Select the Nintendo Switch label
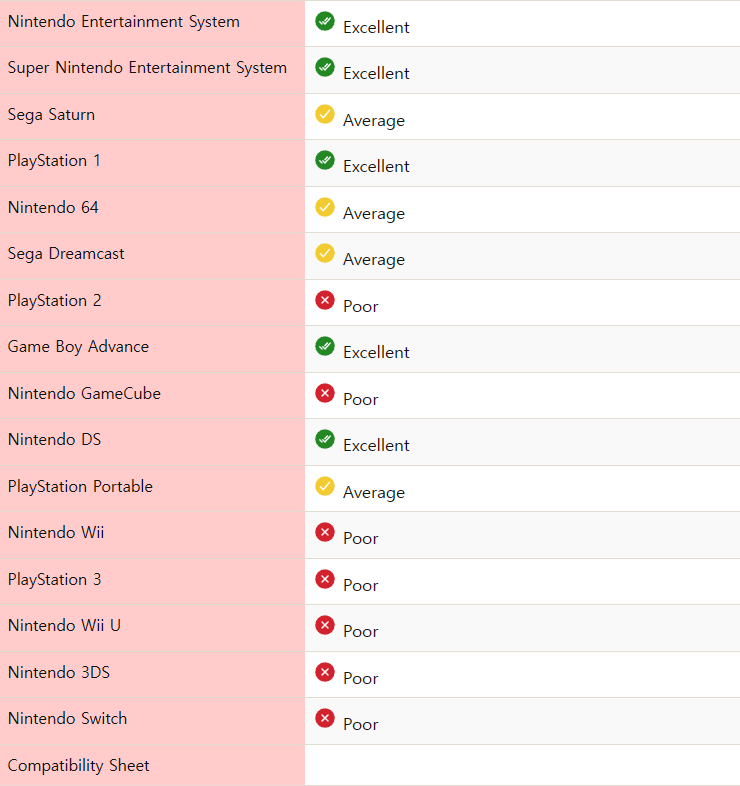 [68, 719]
